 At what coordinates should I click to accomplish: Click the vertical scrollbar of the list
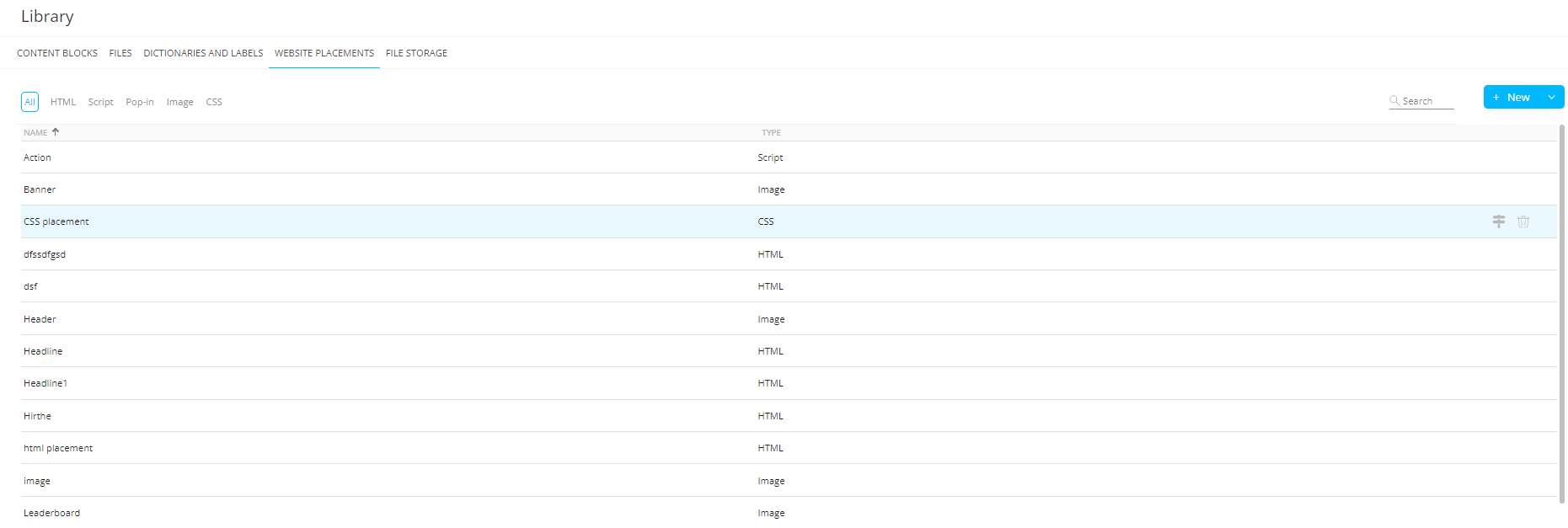(1561, 313)
